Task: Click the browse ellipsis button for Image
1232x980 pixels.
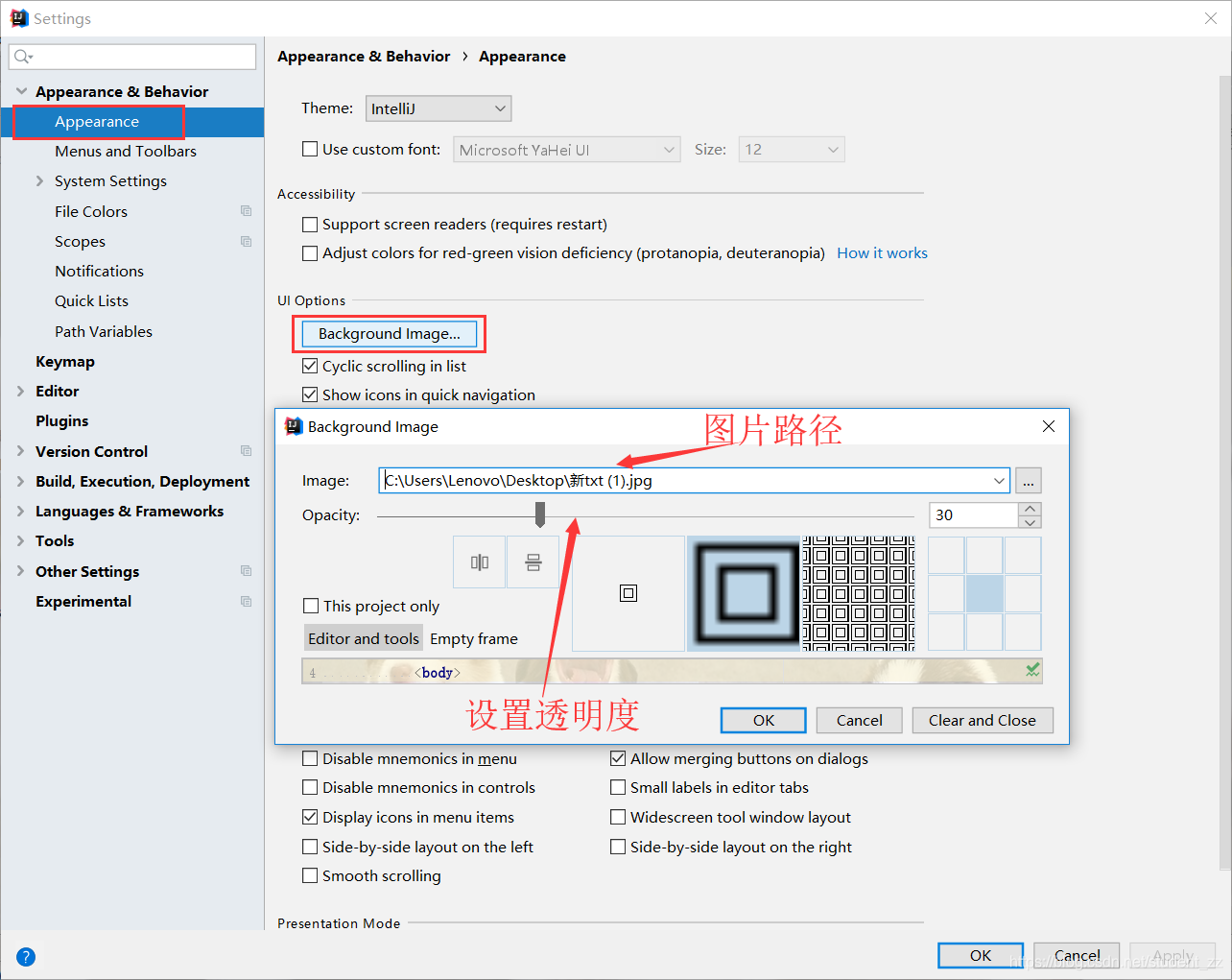Action: point(1028,480)
